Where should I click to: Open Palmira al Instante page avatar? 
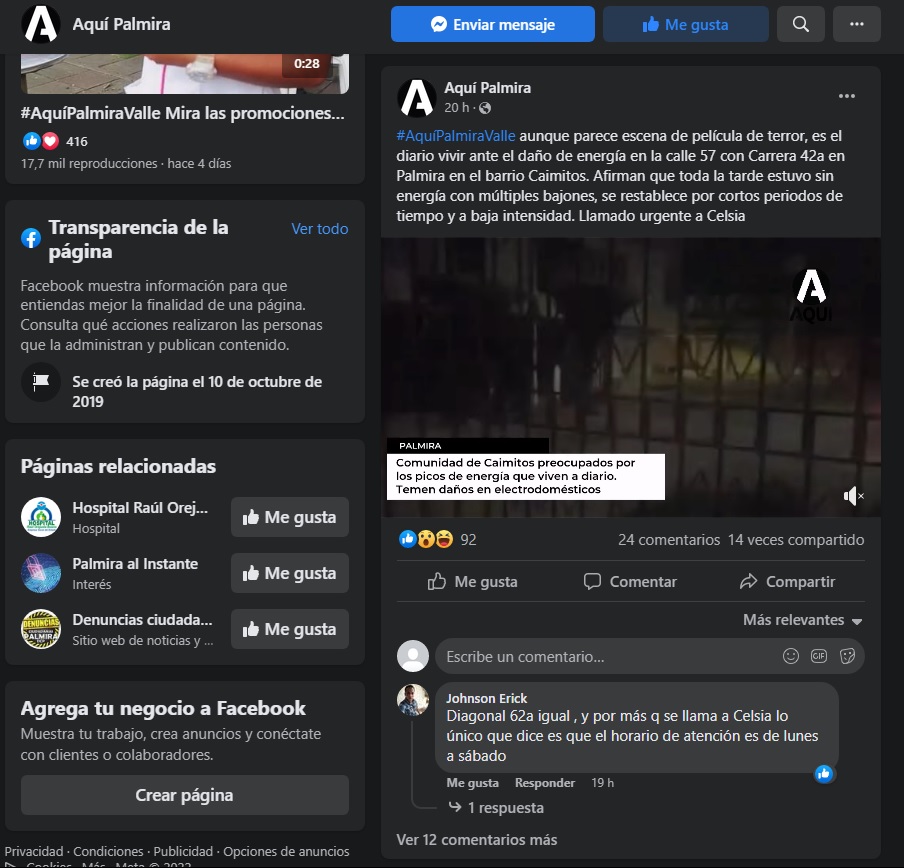(41, 573)
